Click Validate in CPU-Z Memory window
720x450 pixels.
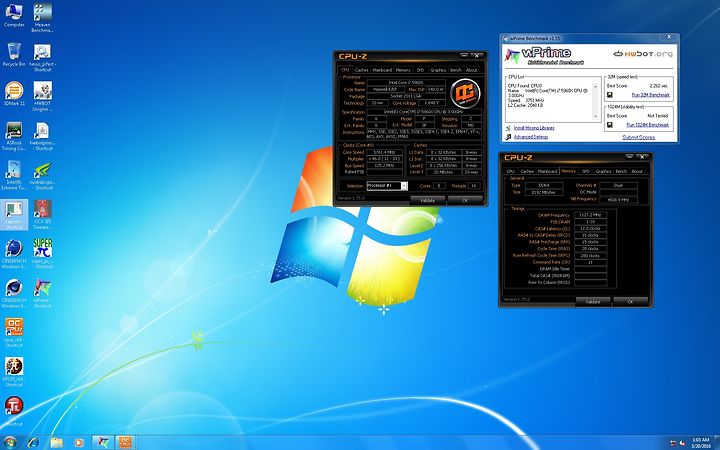[x=593, y=301]
